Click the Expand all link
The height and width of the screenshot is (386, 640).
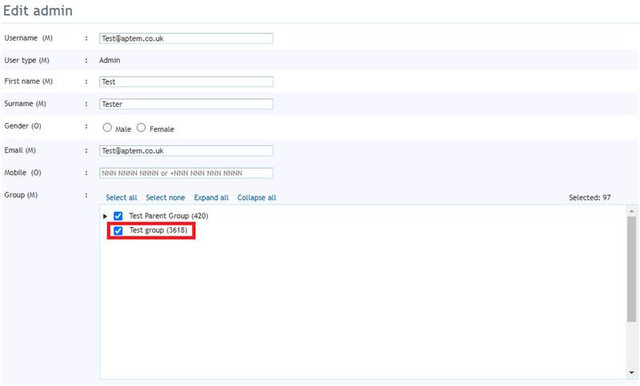click(x=211, y=197)
